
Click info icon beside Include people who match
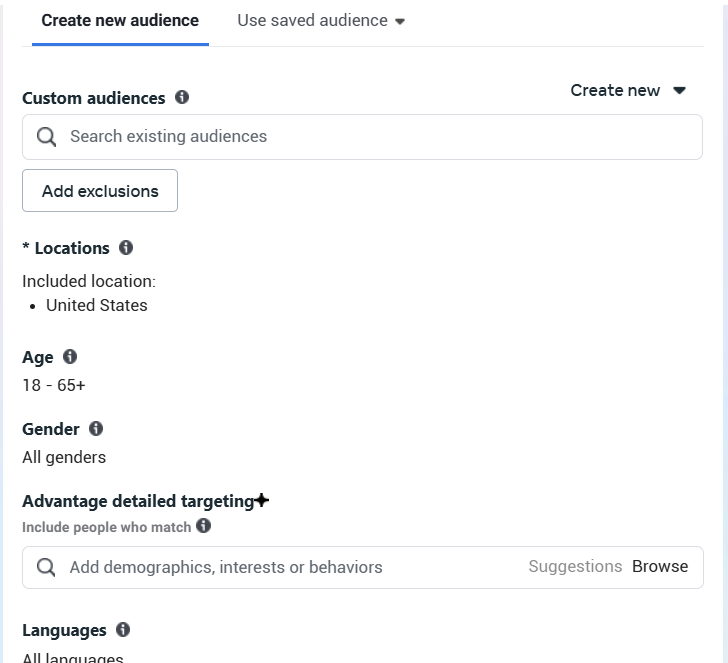click(x=203, y=526)
